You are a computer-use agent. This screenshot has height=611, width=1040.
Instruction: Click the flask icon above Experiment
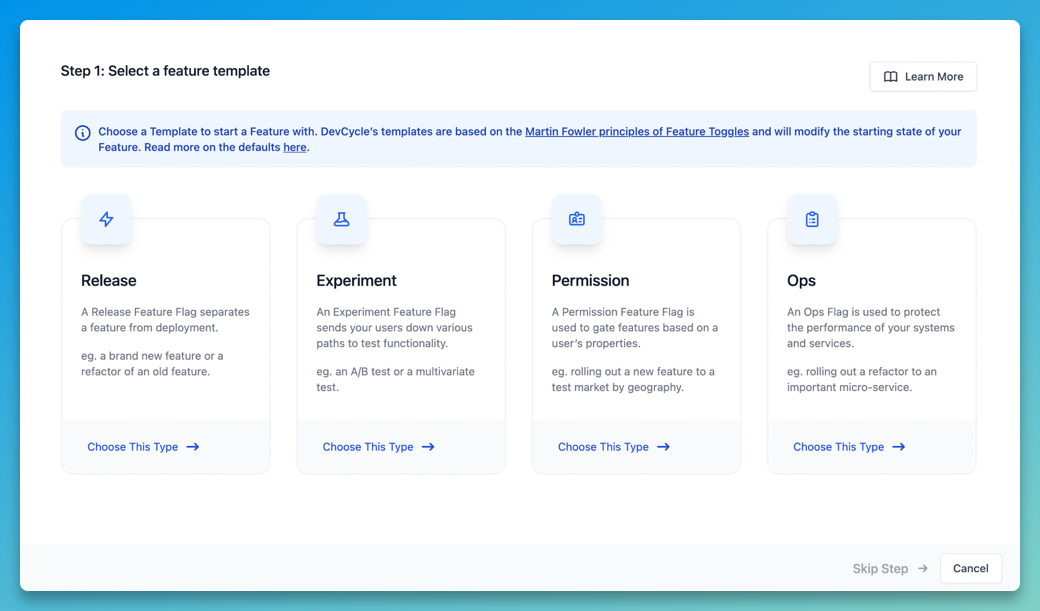click(x=341, y=219)
